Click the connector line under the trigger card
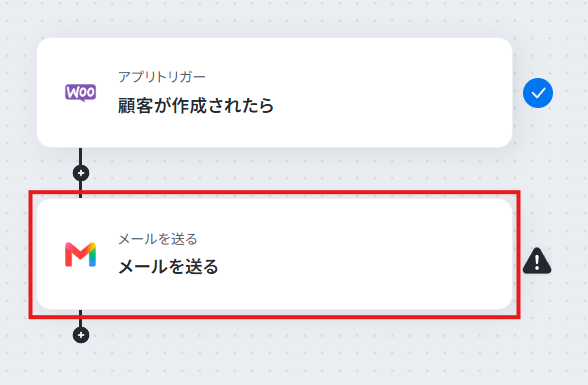This screenshot has width=588, height=385. pyautogui.click(x=81, y=156)
